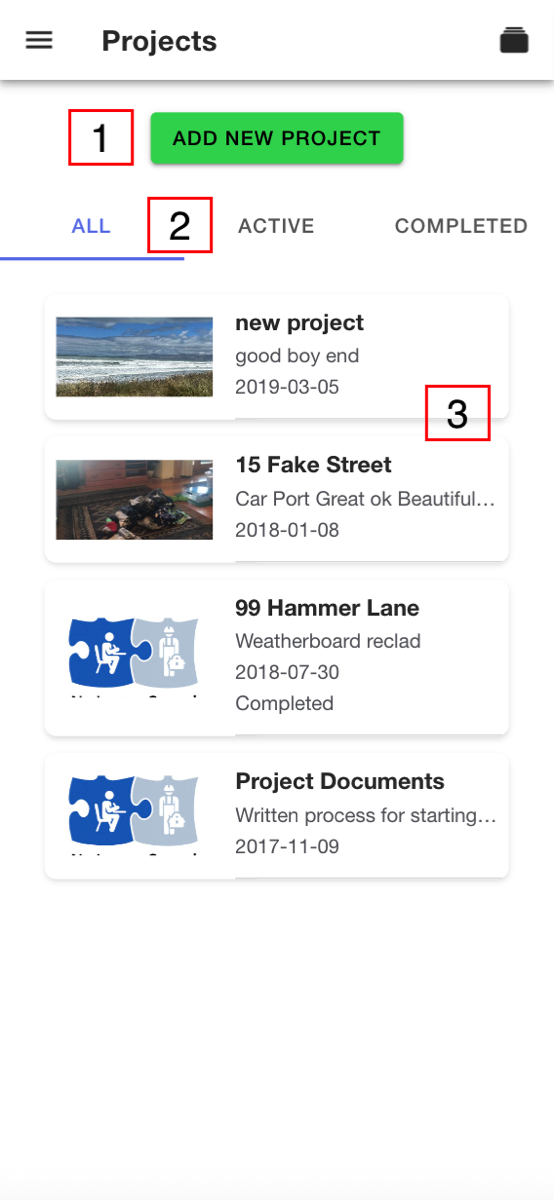This screenshot has height=1200, width=554.
Task: Open the 15 Fake Street photo thumbnail
Action: [x=134, y=499]
